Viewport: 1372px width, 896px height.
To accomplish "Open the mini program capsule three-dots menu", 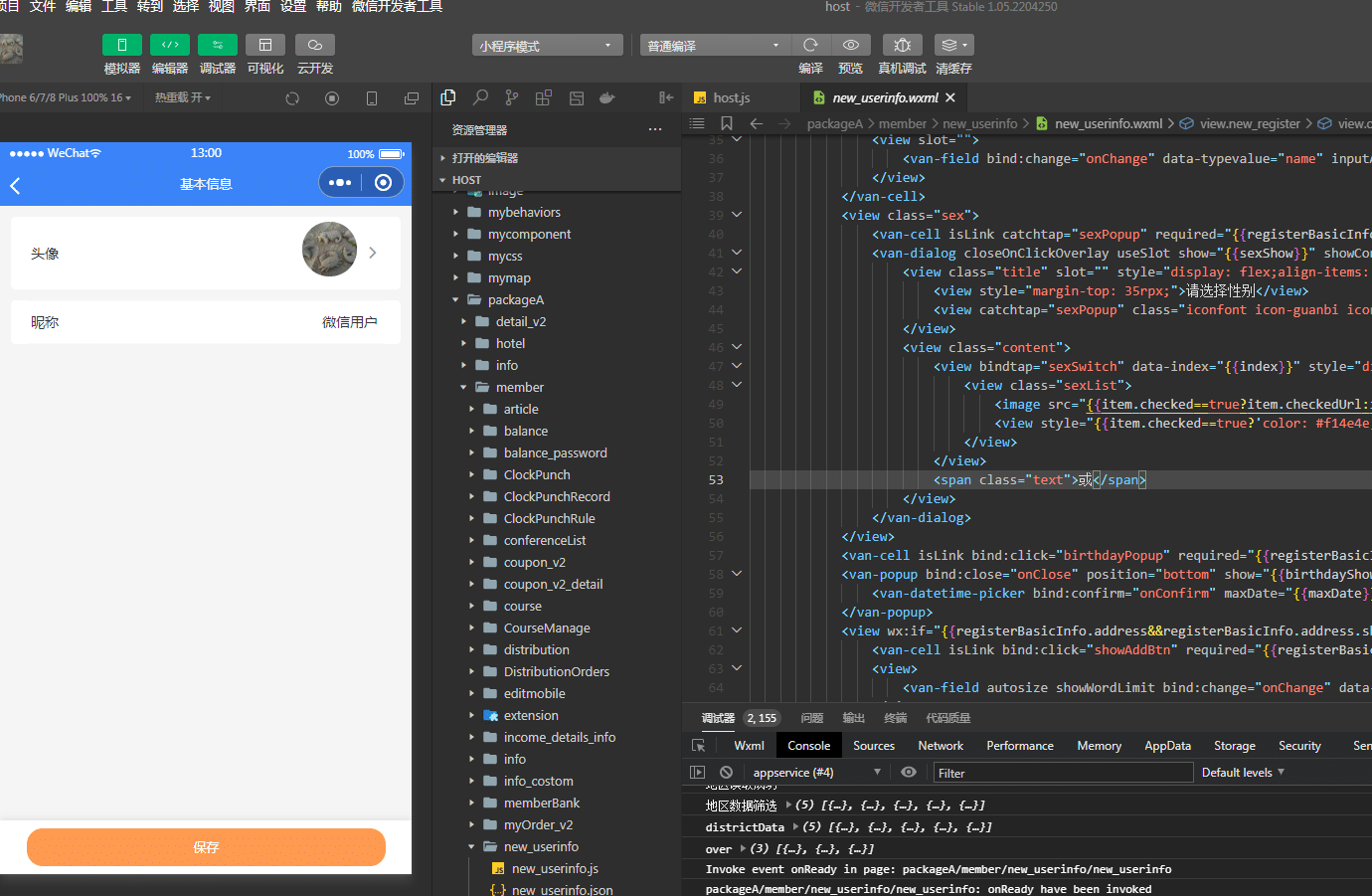I will click(x=340, y=183).
